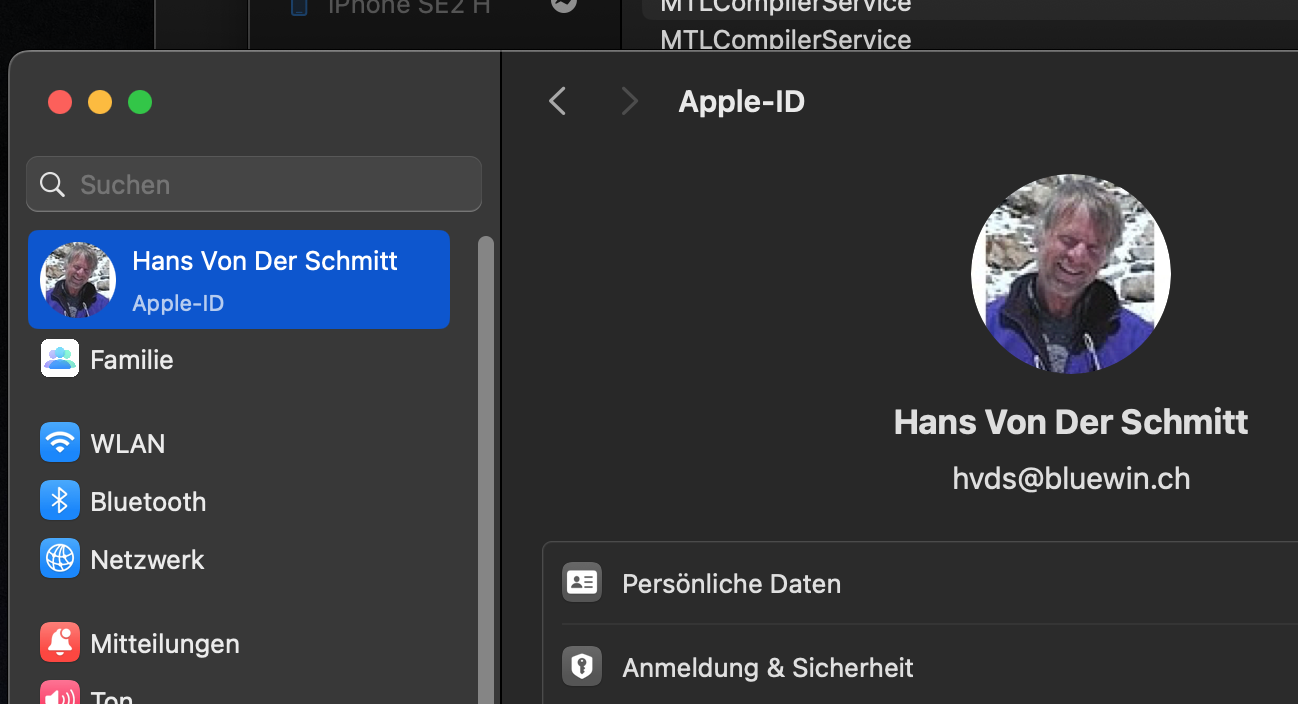Select Hans Von Der Schmitt Apple-ID entry
Screen dimensions: 1298x704
(x=265, y=279)
